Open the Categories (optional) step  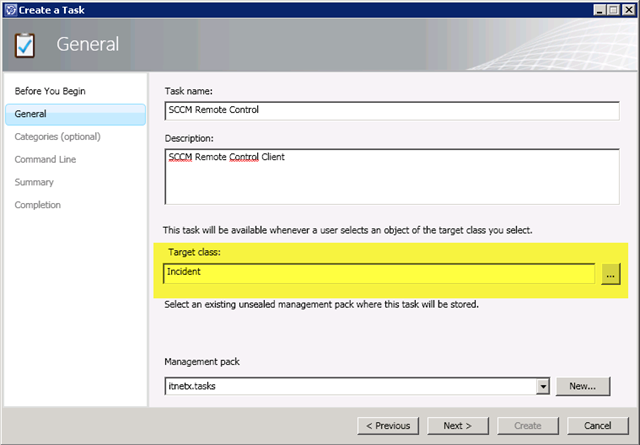tap(57, 136)
